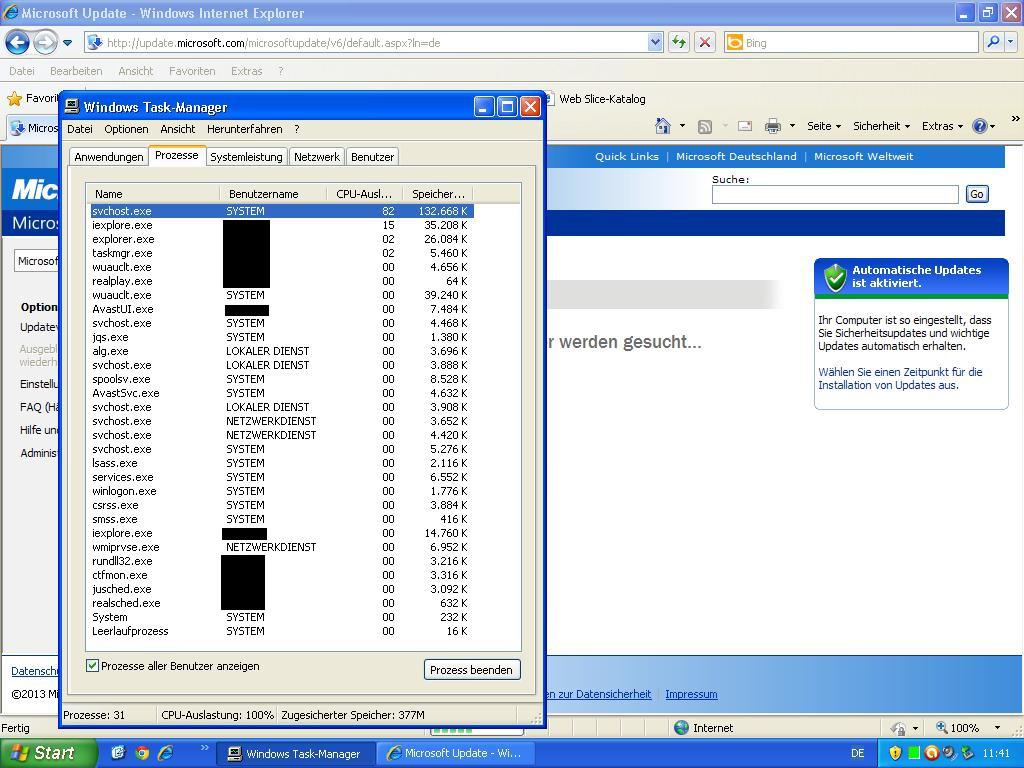Open the Bearbeiten menu in Internet Explorer

[76, 71]
